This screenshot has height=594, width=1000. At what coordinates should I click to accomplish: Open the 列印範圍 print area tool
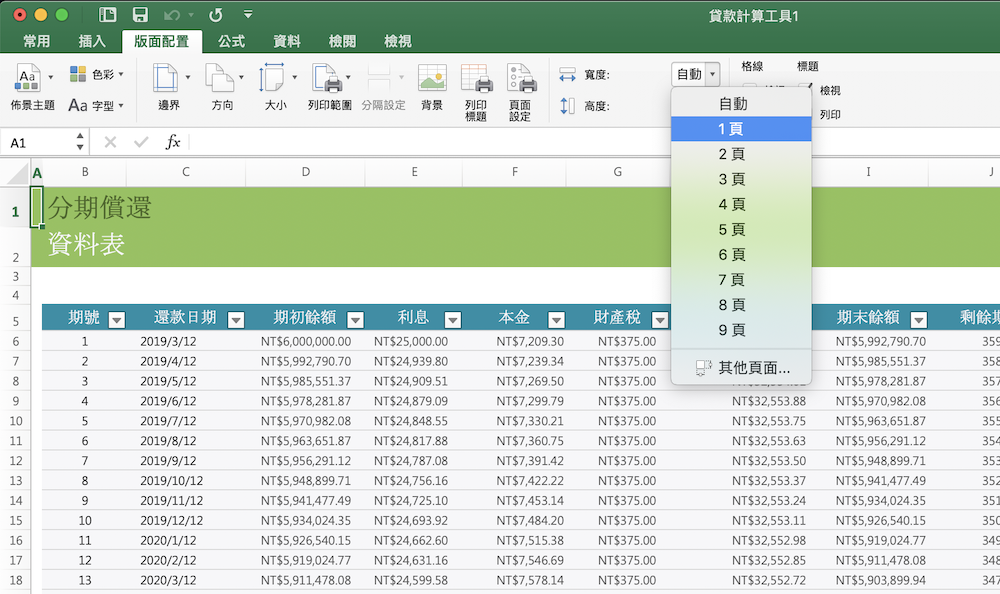(328, 80)
